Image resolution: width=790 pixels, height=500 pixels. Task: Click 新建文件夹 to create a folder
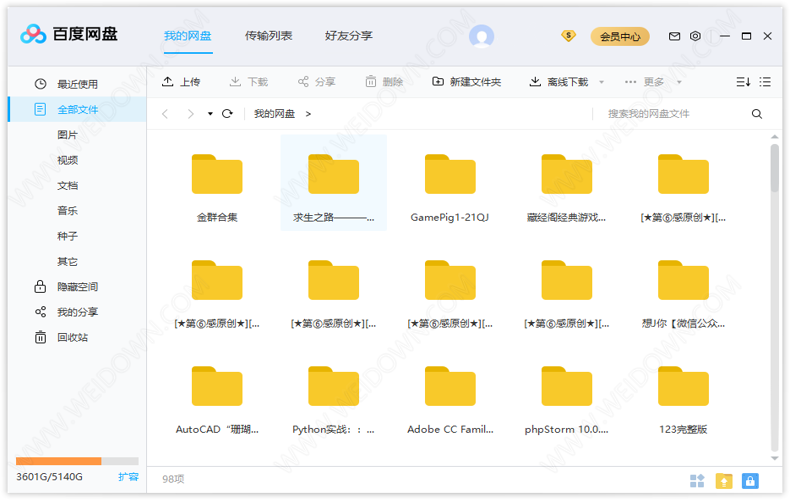pyautogui.click(x=466, y=82)
